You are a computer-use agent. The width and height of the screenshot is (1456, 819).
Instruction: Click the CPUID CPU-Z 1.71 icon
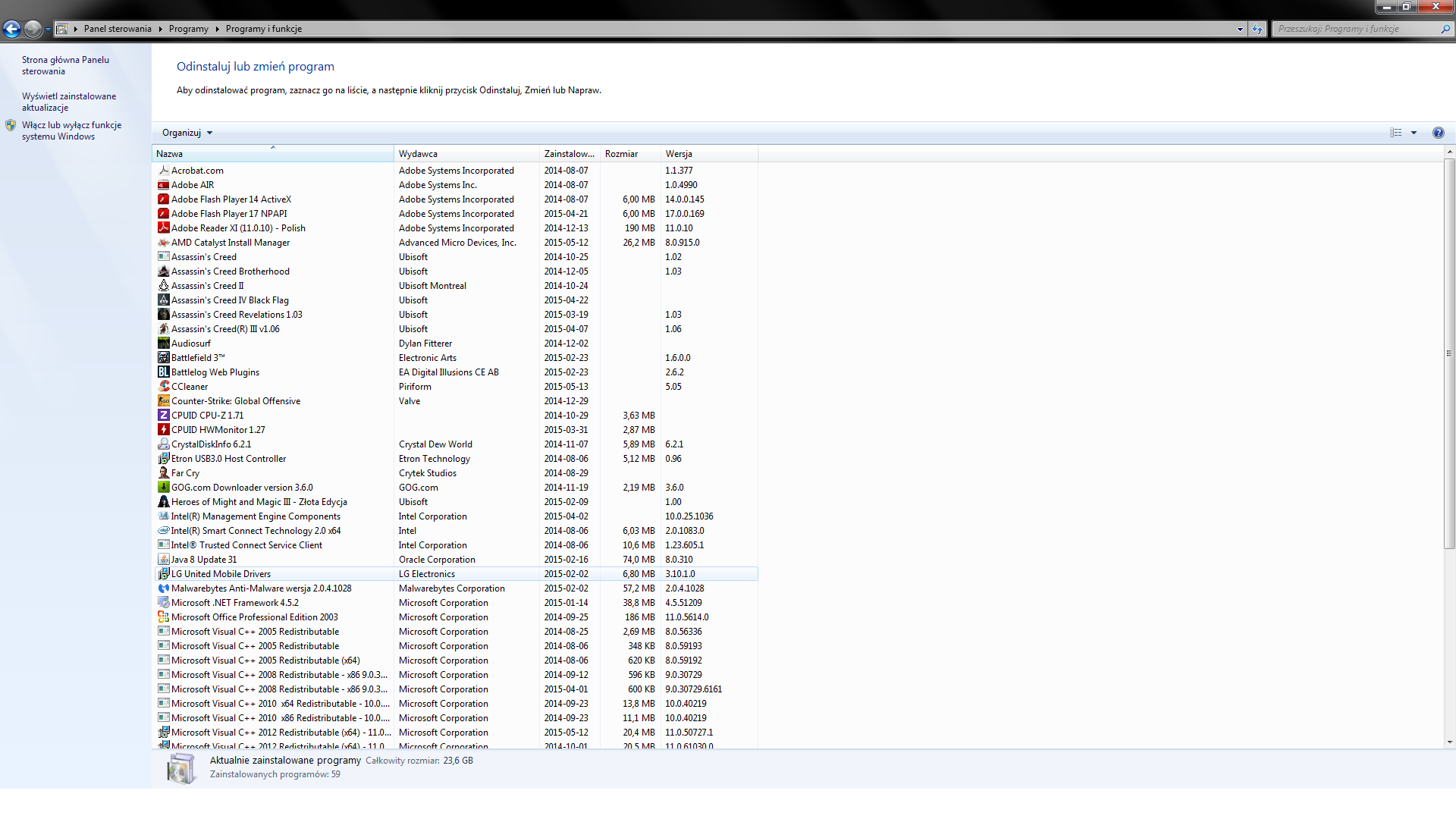(x=163, y=416)
